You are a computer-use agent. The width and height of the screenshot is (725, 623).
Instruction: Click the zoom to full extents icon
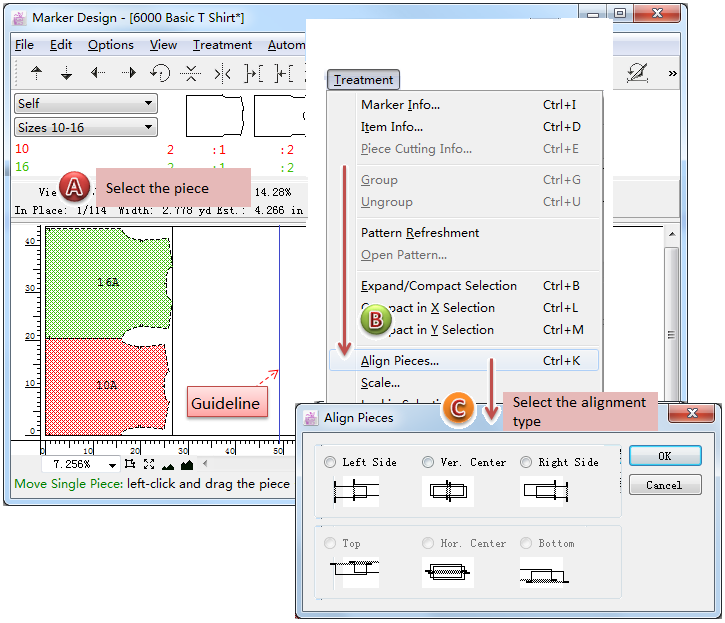149,465
